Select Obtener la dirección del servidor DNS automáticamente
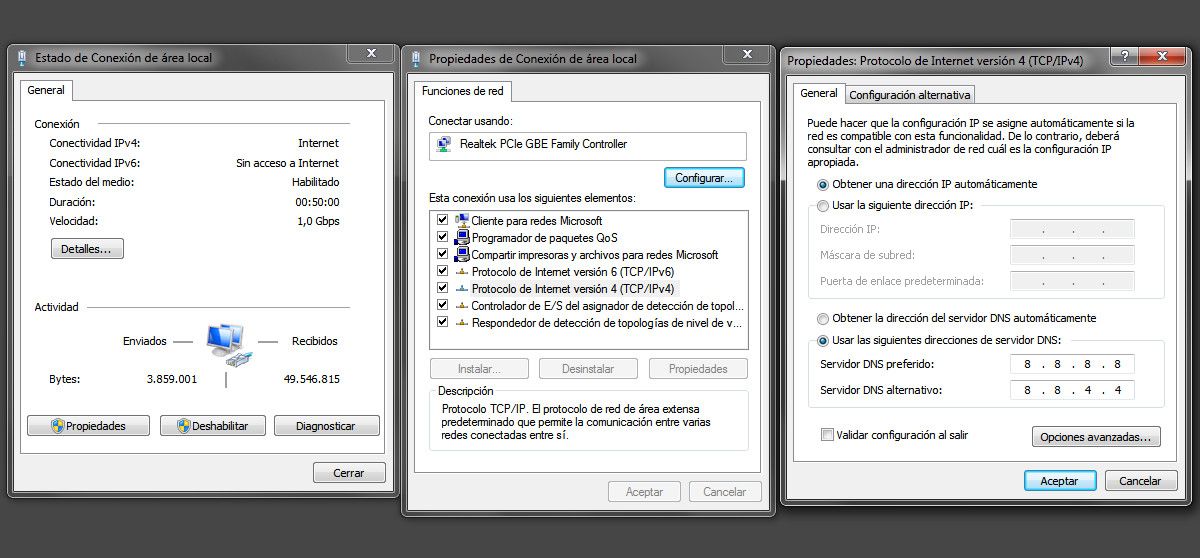 click(823, 318)
